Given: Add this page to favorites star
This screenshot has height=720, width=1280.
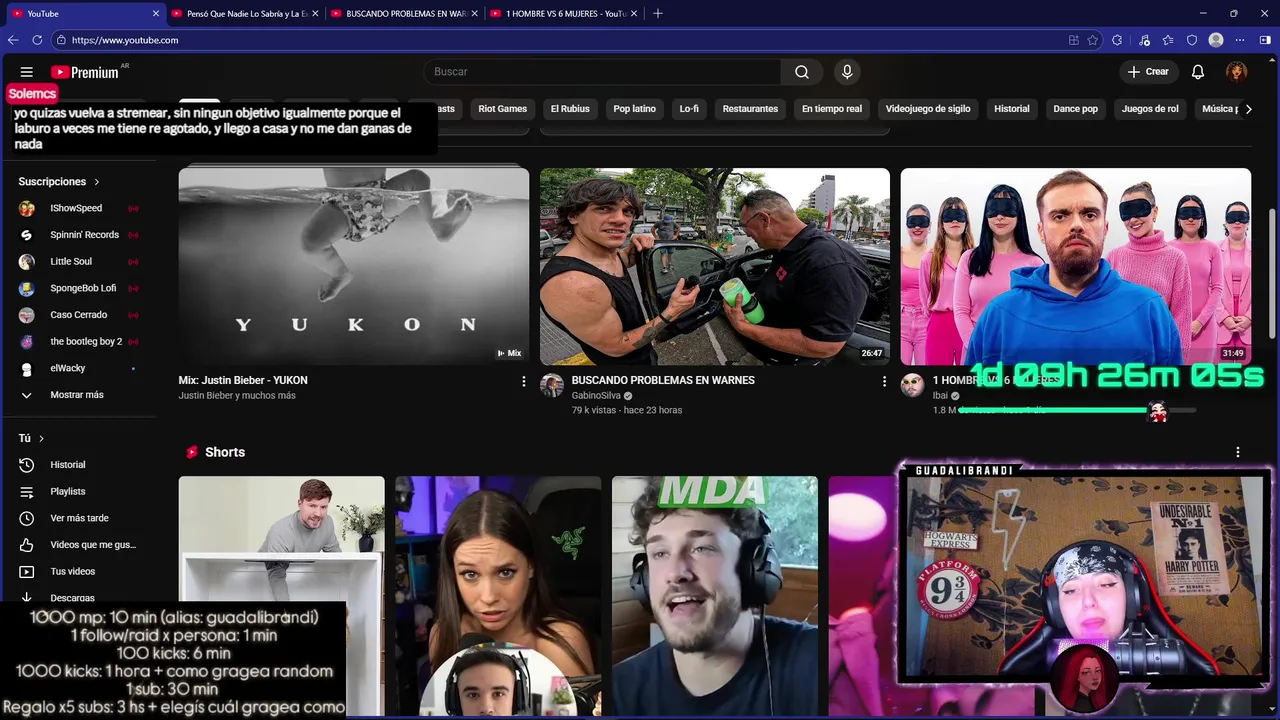Looking at the screenshot, I should click(x=1093, y=40).
